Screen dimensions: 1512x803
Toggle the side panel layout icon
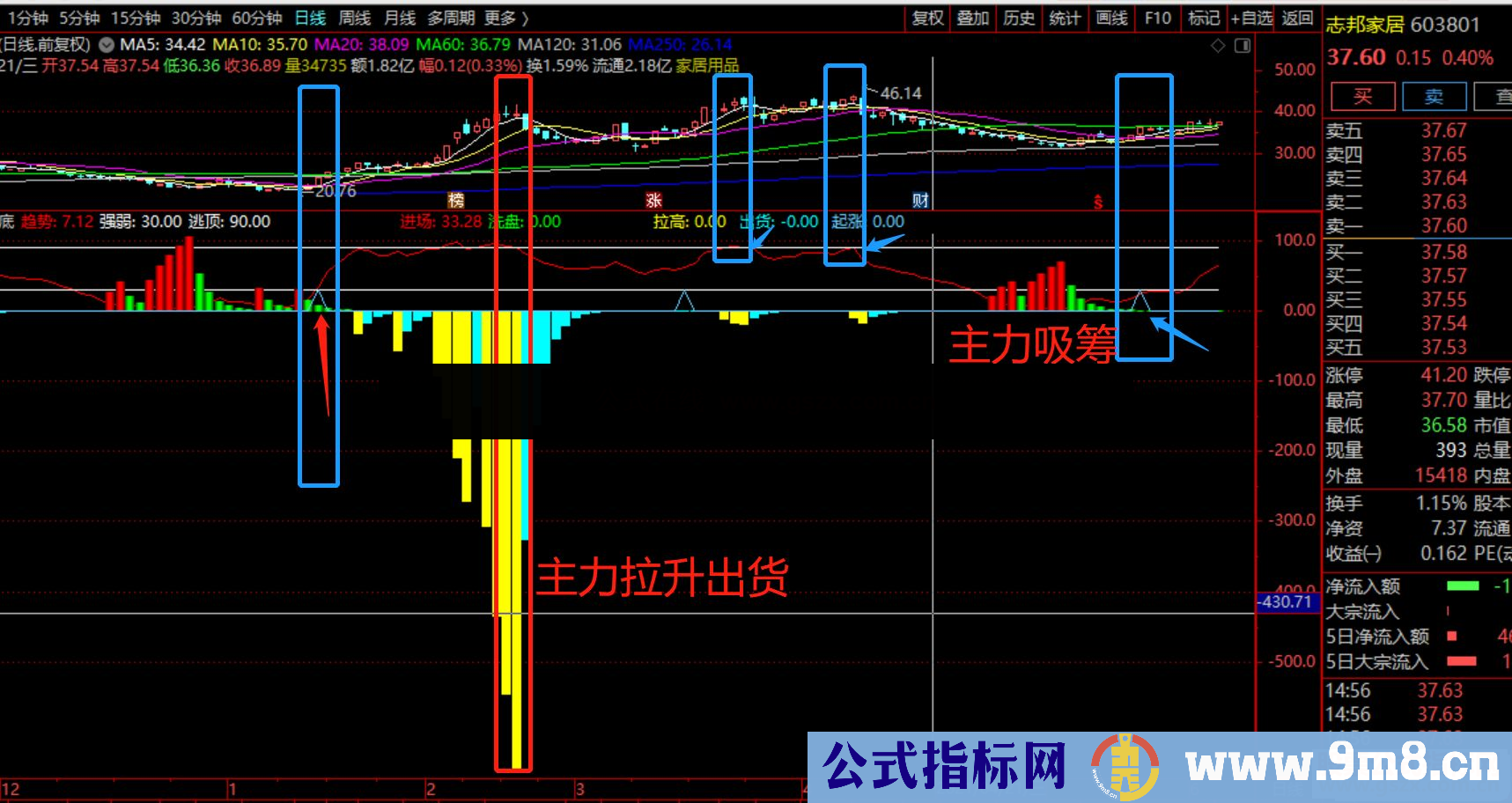click(x=1242, y=45)
